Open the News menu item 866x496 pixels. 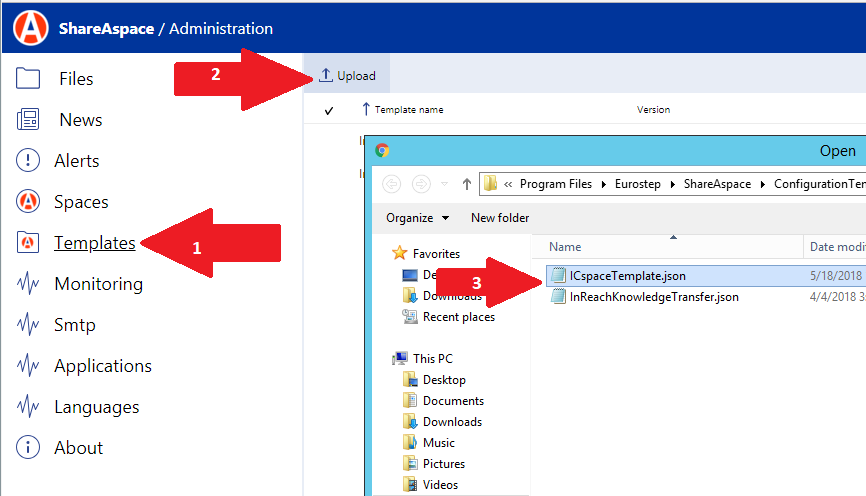click(x=81, y=119)
